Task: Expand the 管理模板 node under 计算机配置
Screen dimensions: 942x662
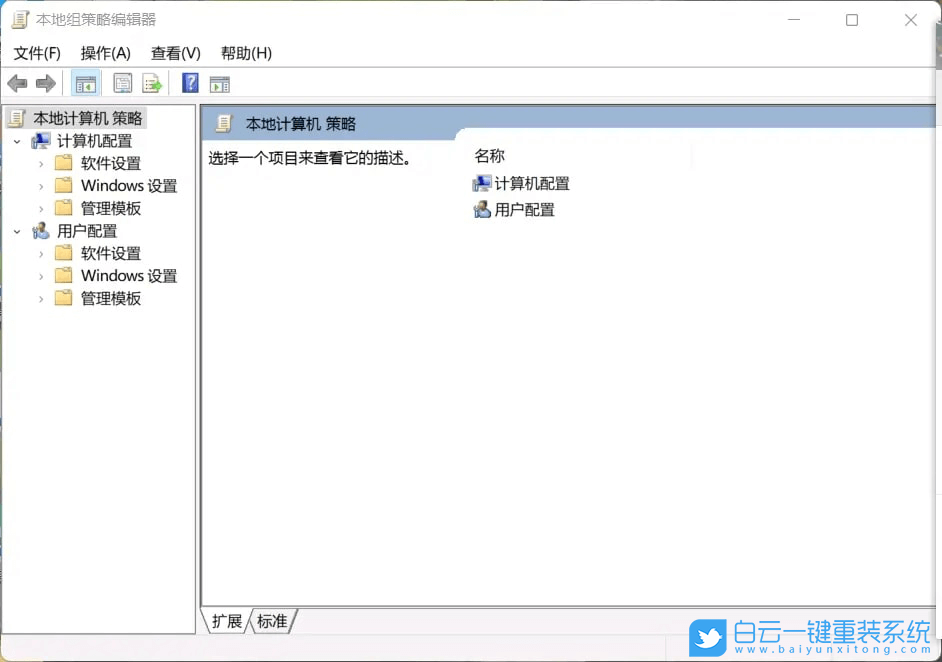Action: click(x=40, y=208)
